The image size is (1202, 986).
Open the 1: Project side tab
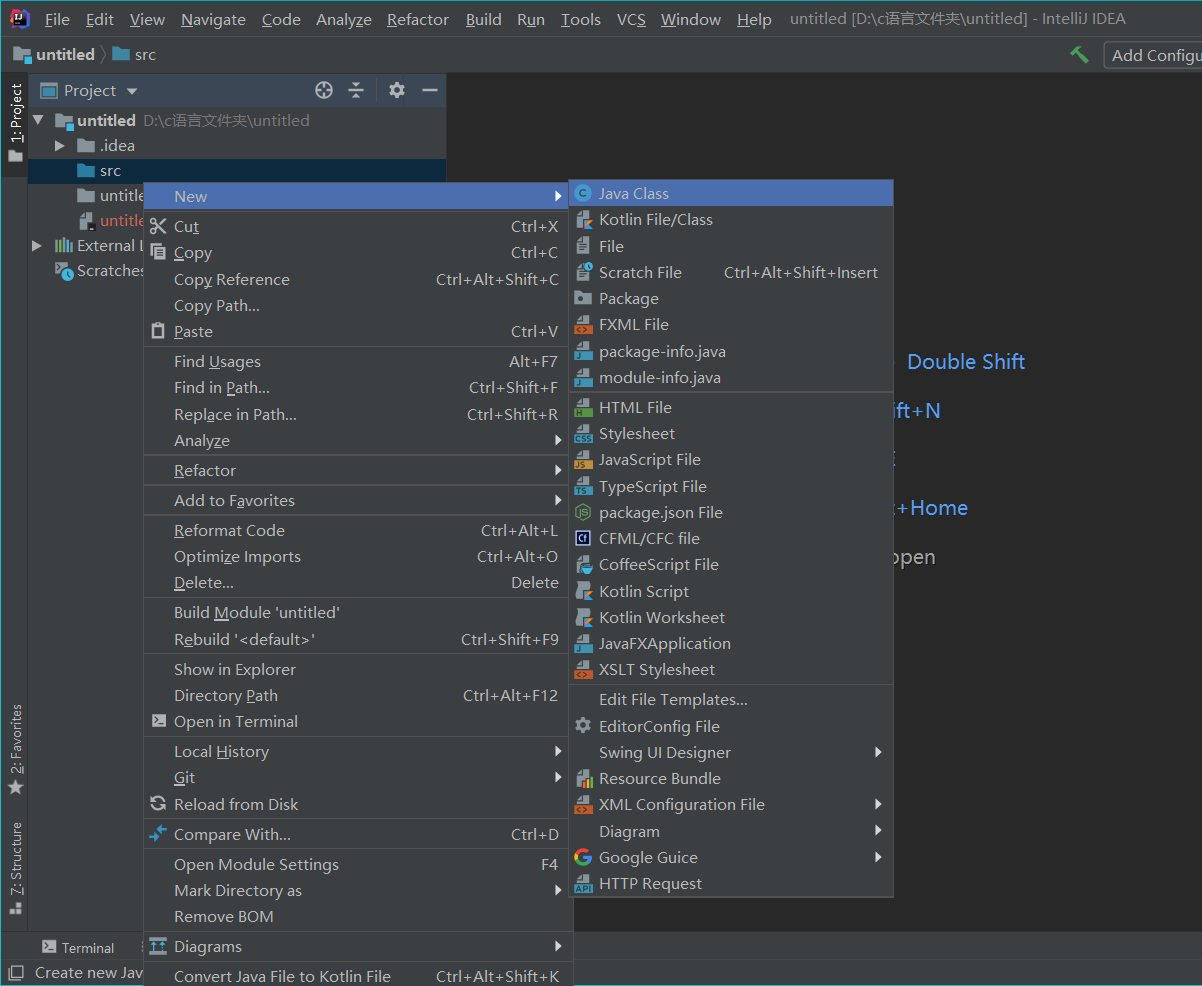15,125
